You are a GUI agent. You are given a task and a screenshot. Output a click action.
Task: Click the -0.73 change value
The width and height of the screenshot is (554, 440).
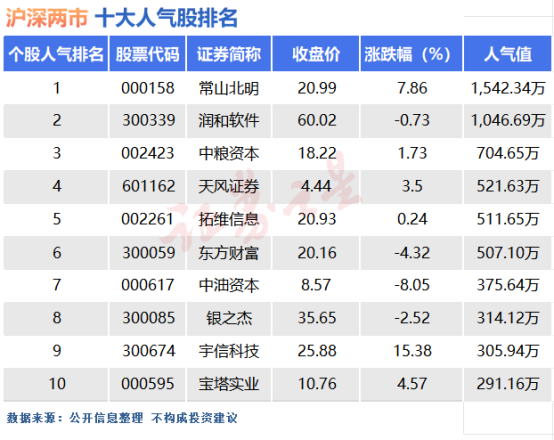412,121
